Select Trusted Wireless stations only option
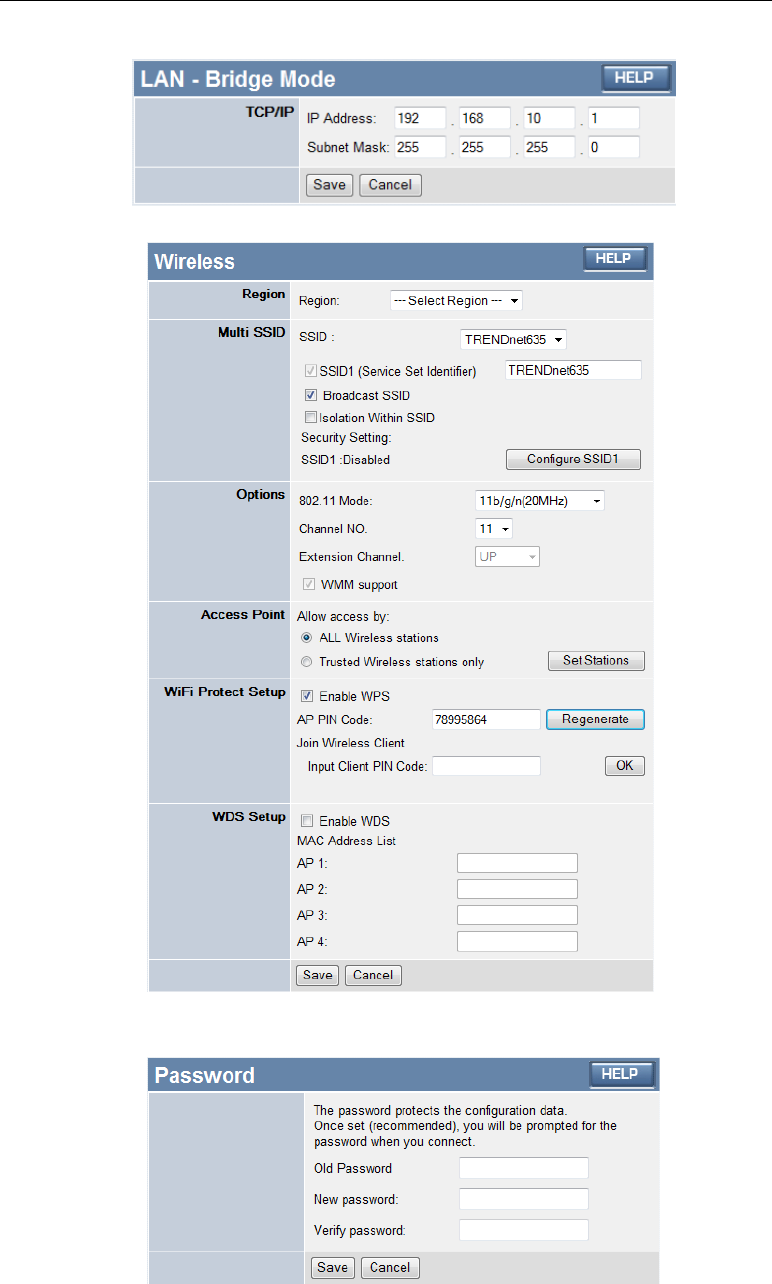This screenshot has height=1284, width=772. tap(306, 662)
